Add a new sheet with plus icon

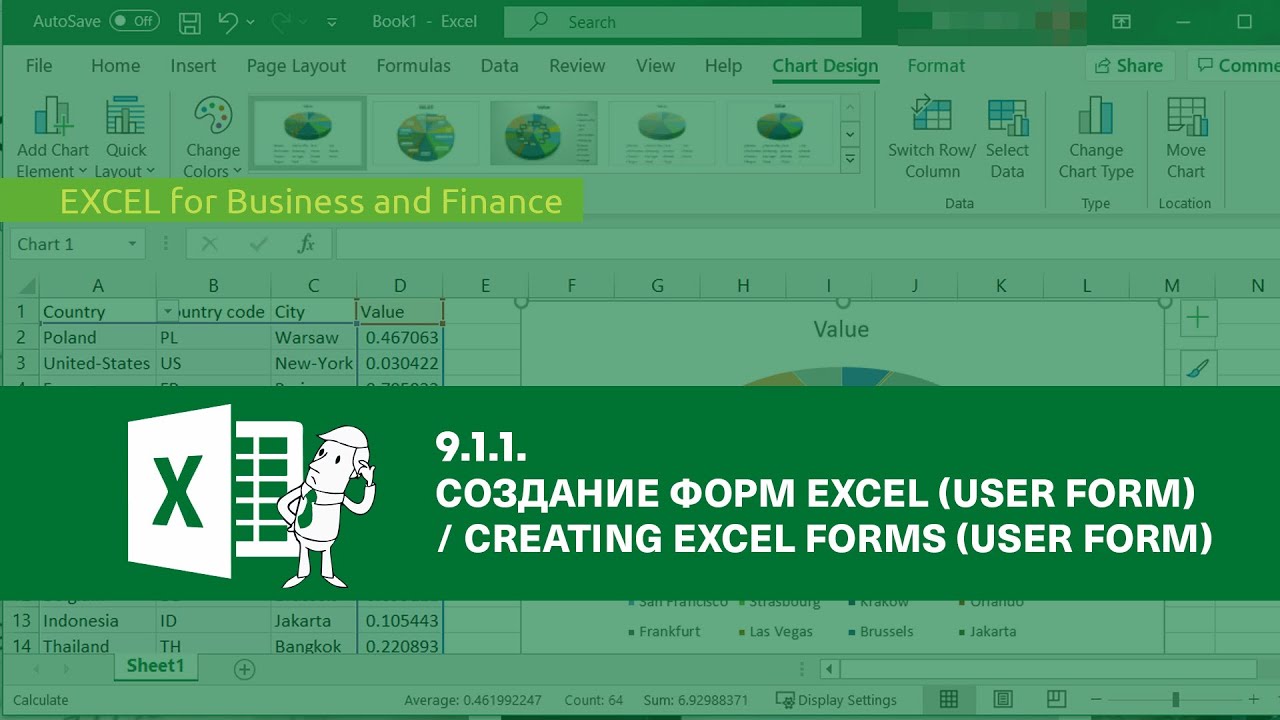point(244,669)
